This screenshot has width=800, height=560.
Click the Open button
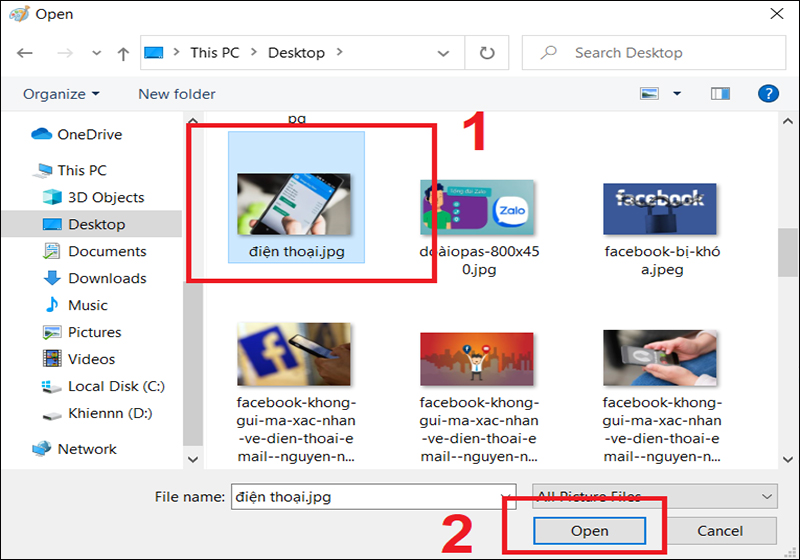point(589,531)
